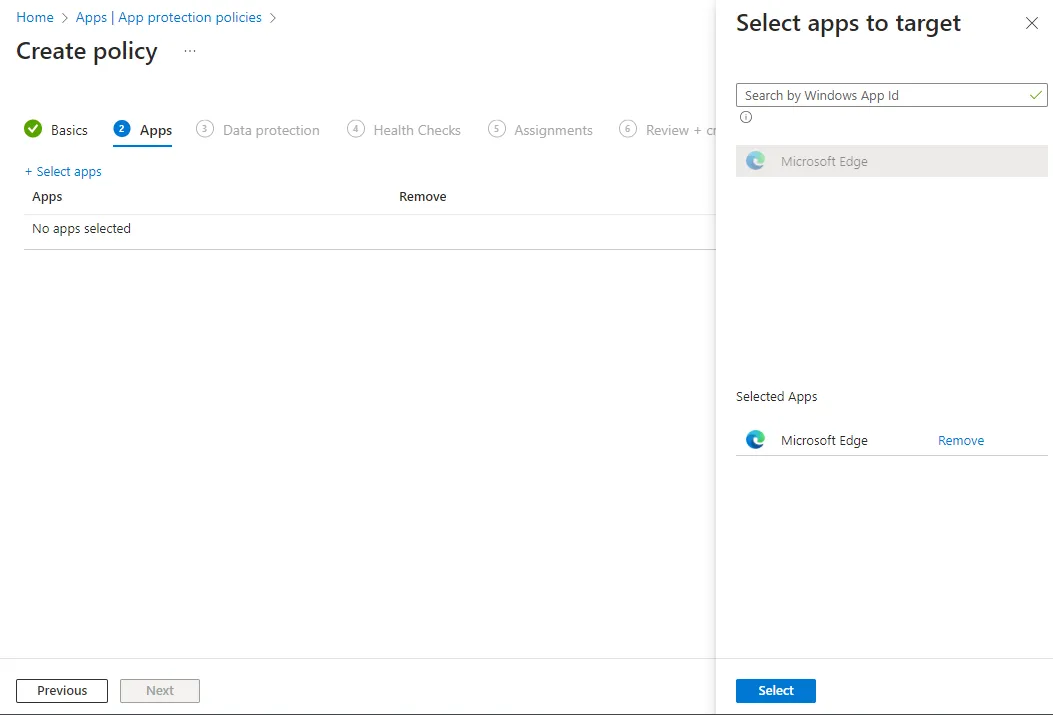Screen dimensions: 1053x715
Task: Click the green validation checkmark in search field
Action: (1036, 95)
